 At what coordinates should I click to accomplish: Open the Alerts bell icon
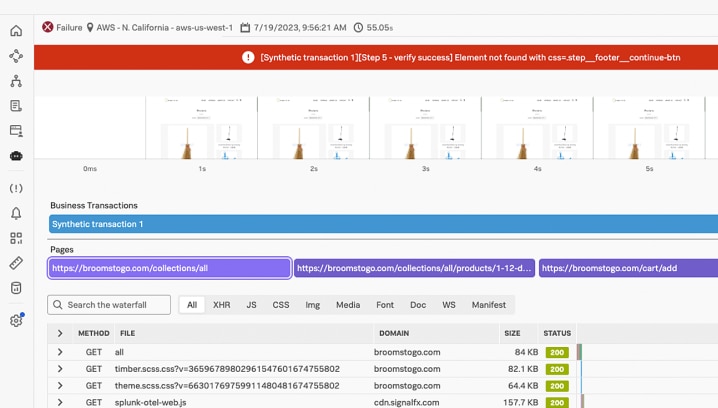[16, 214]
